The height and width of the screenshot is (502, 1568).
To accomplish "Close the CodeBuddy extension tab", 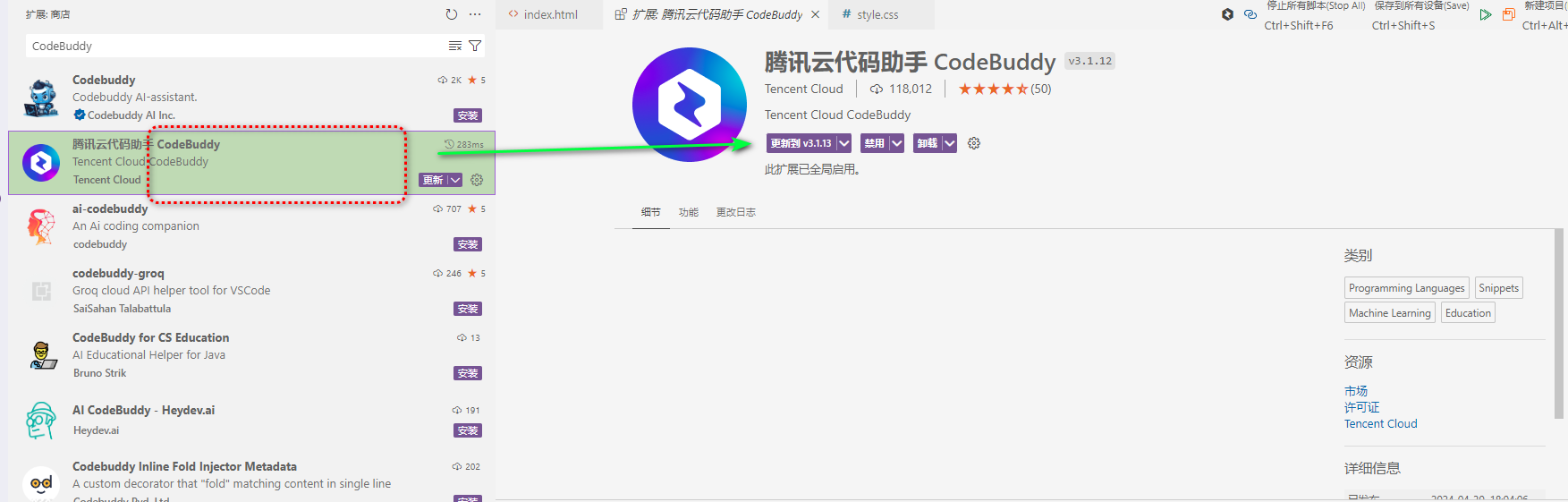I will [x=815, y=14].
